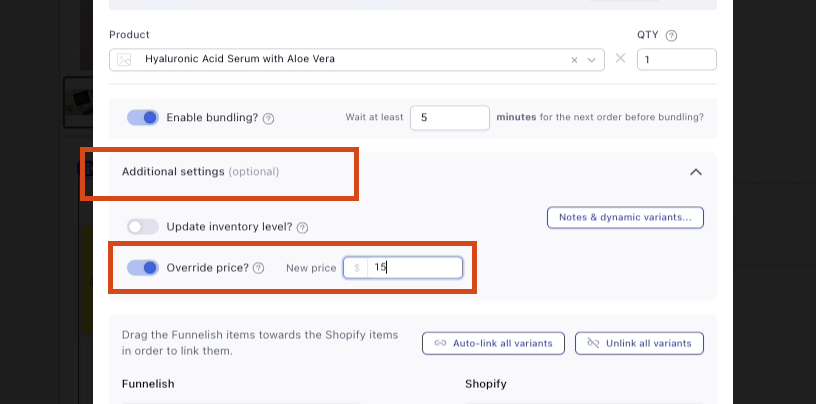Click Unlink all variants button

click(x=639, y=343)
